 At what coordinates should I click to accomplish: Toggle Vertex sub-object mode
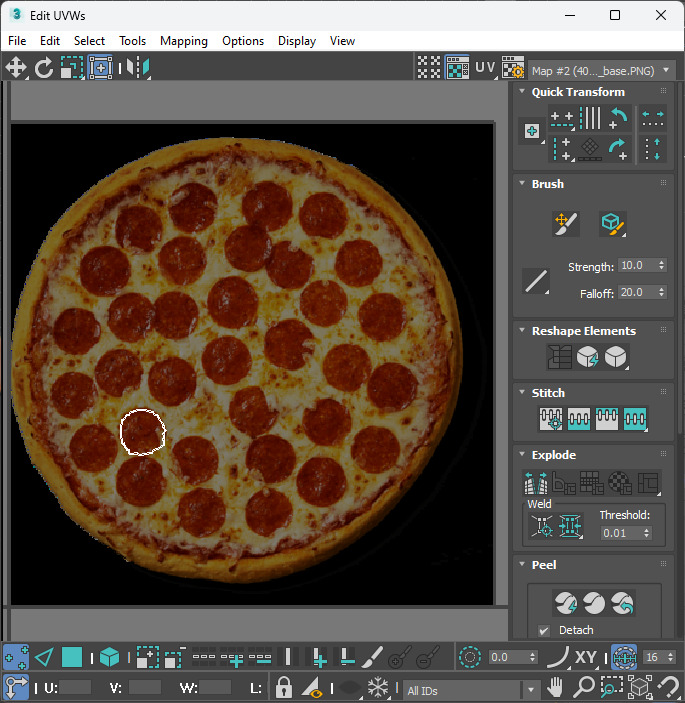pyautogui.click(x=16, y=658)
